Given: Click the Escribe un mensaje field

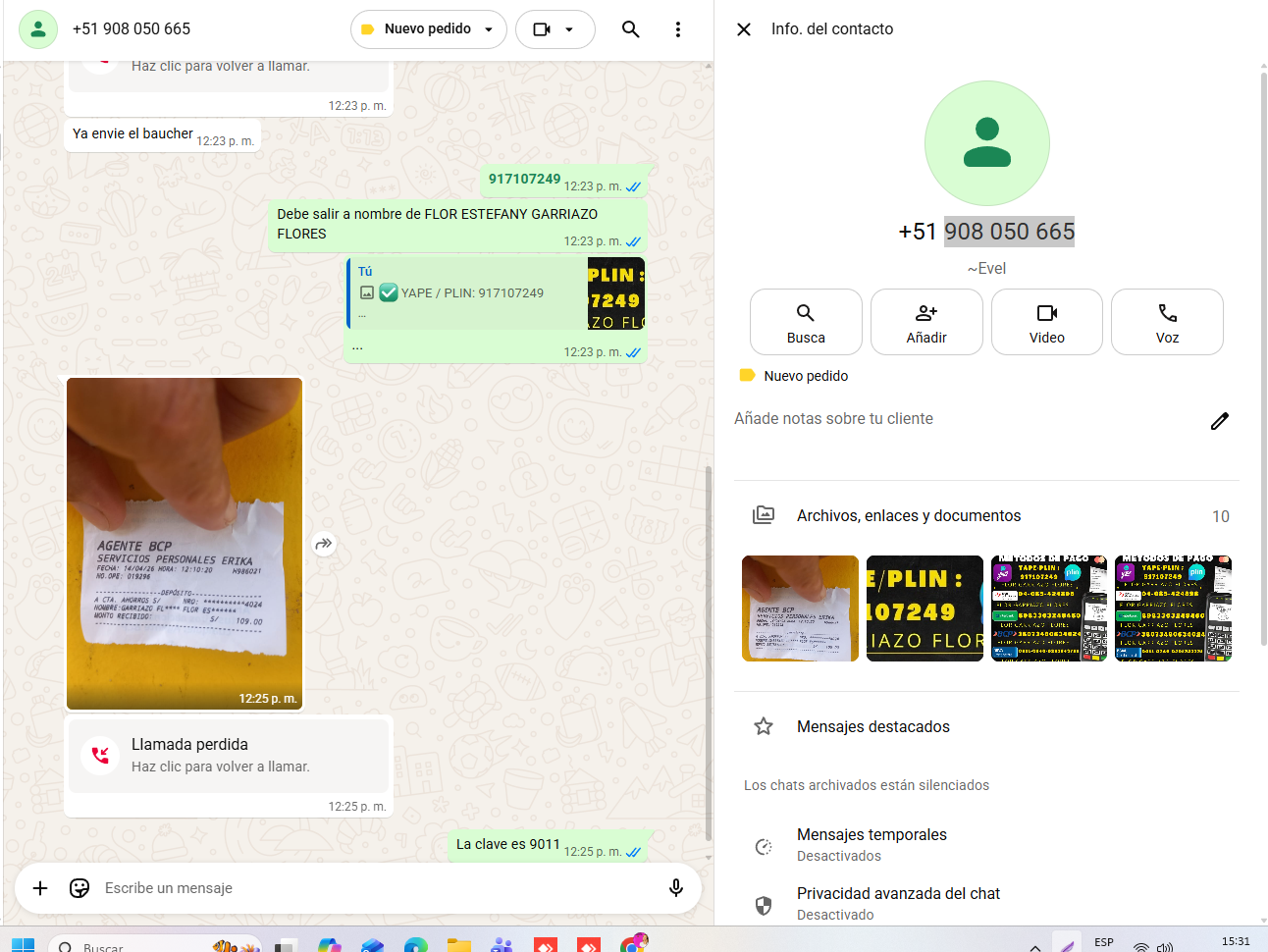Looking at the screenshot, I should point(373,888).
